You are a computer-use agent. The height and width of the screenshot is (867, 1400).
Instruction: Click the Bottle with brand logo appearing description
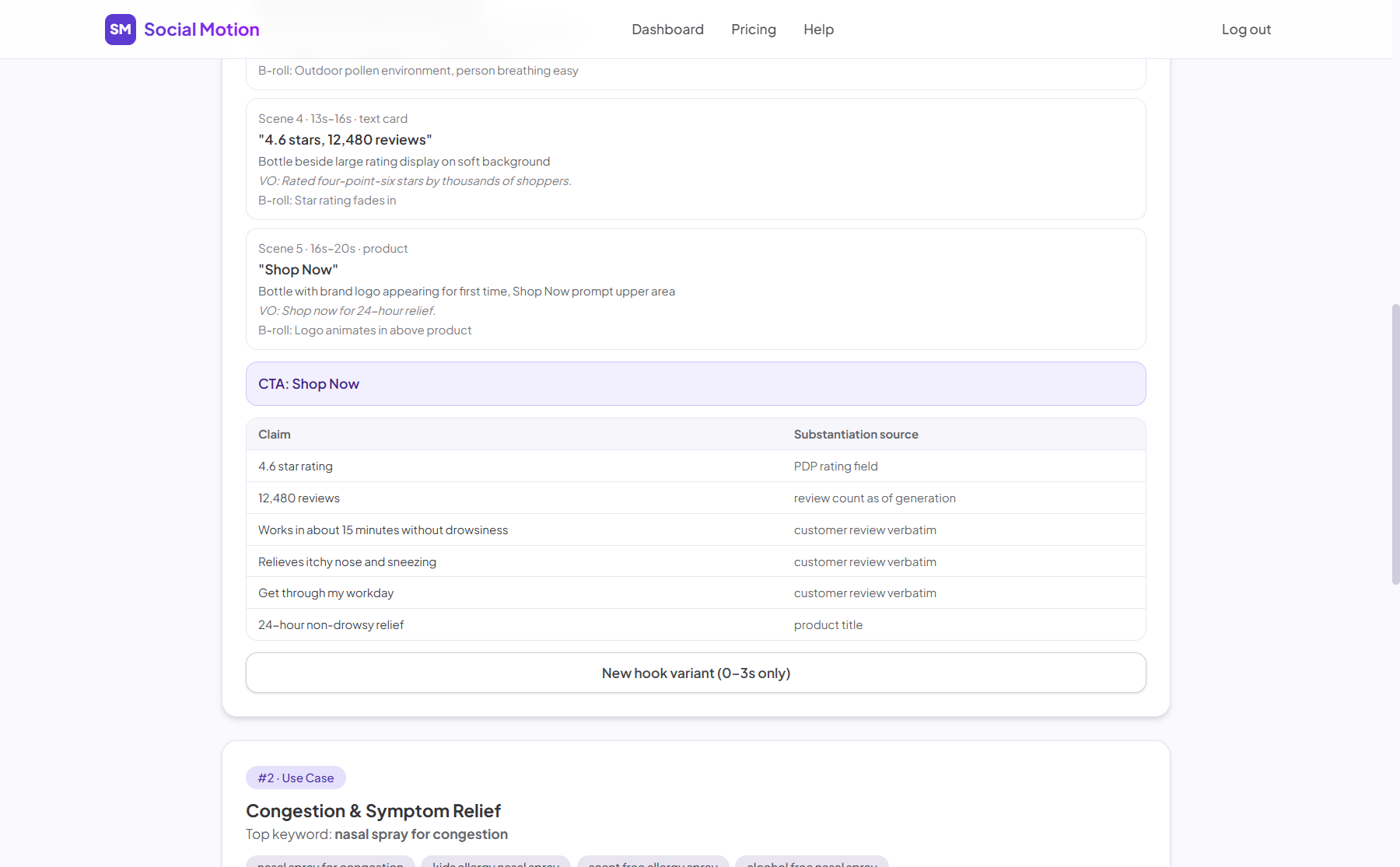coord(467,292)
